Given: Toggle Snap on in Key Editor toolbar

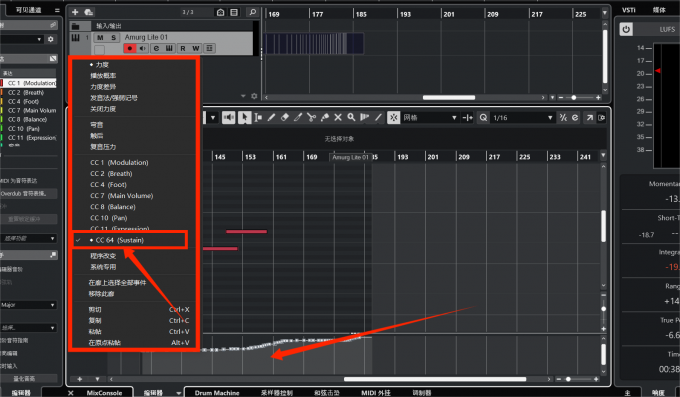Looking at the screenshot, I should tap(393, 117).
